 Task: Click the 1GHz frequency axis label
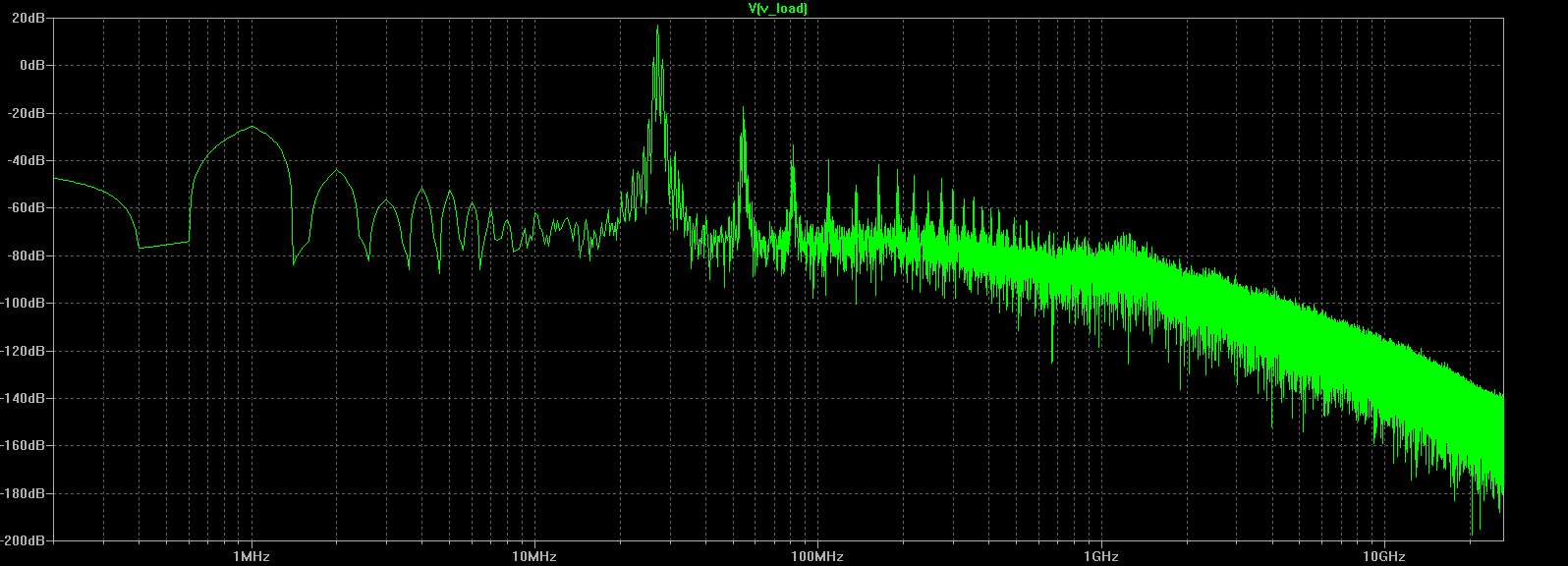[1101, 556]
